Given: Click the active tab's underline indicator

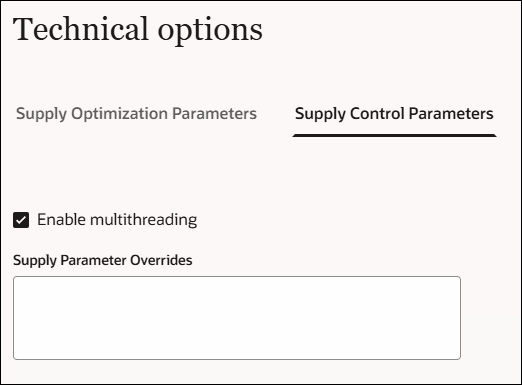Looking at the screenshot, I should tap(394, 135).
